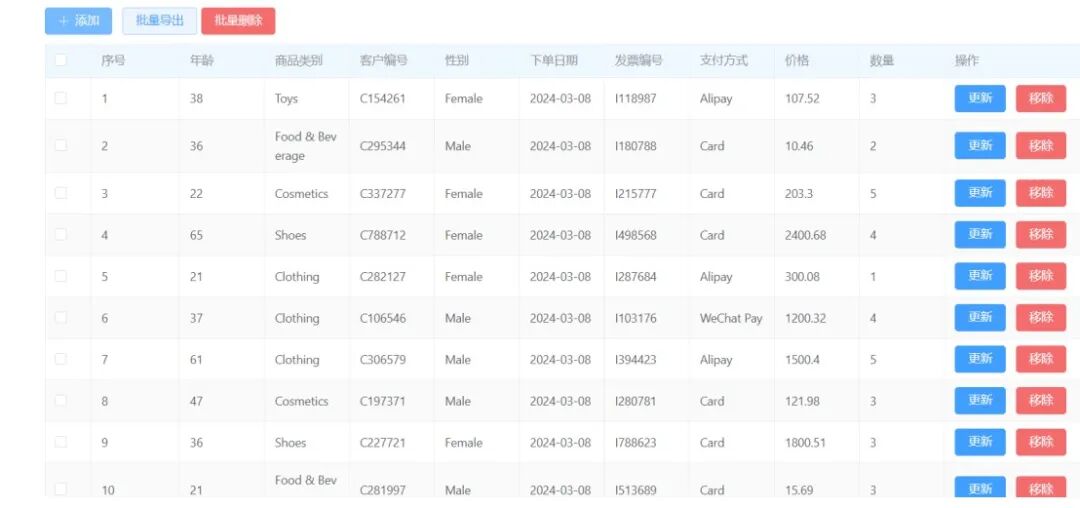
Task: Click the 批量删除 button
Action: click(x=238, y=21)
